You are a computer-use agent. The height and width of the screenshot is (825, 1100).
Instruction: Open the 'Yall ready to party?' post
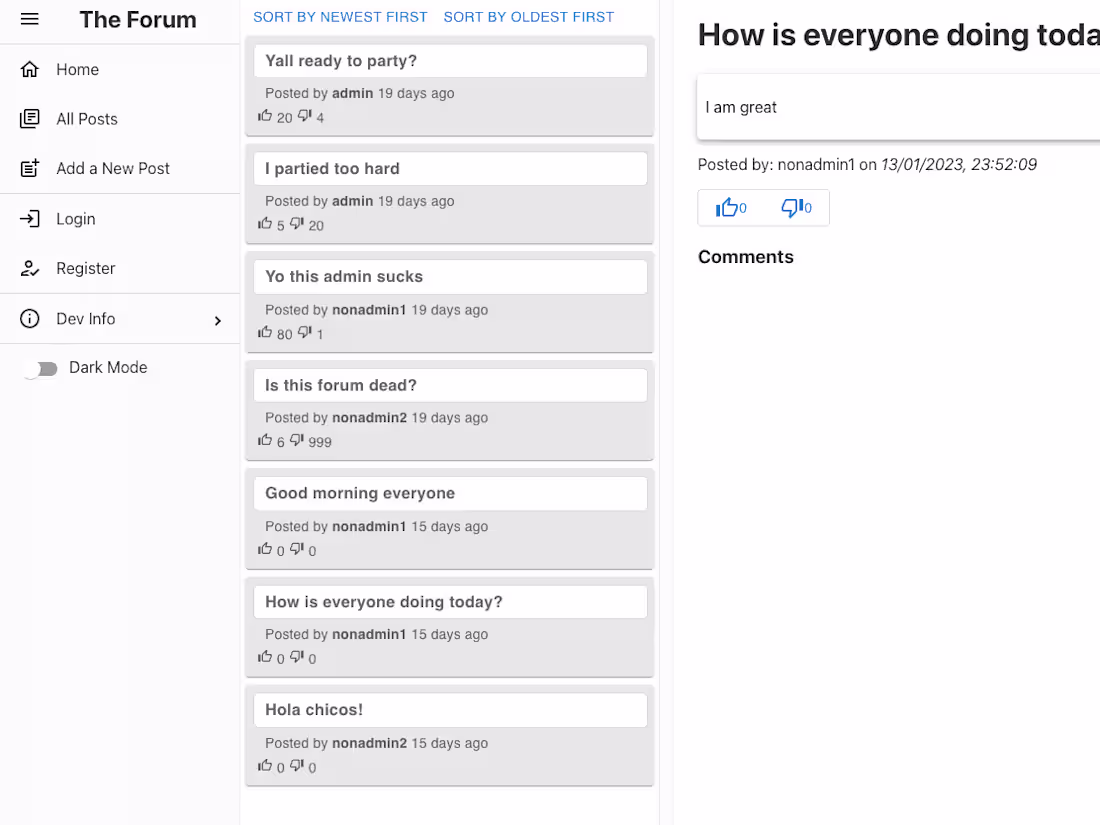coord(450,61)
